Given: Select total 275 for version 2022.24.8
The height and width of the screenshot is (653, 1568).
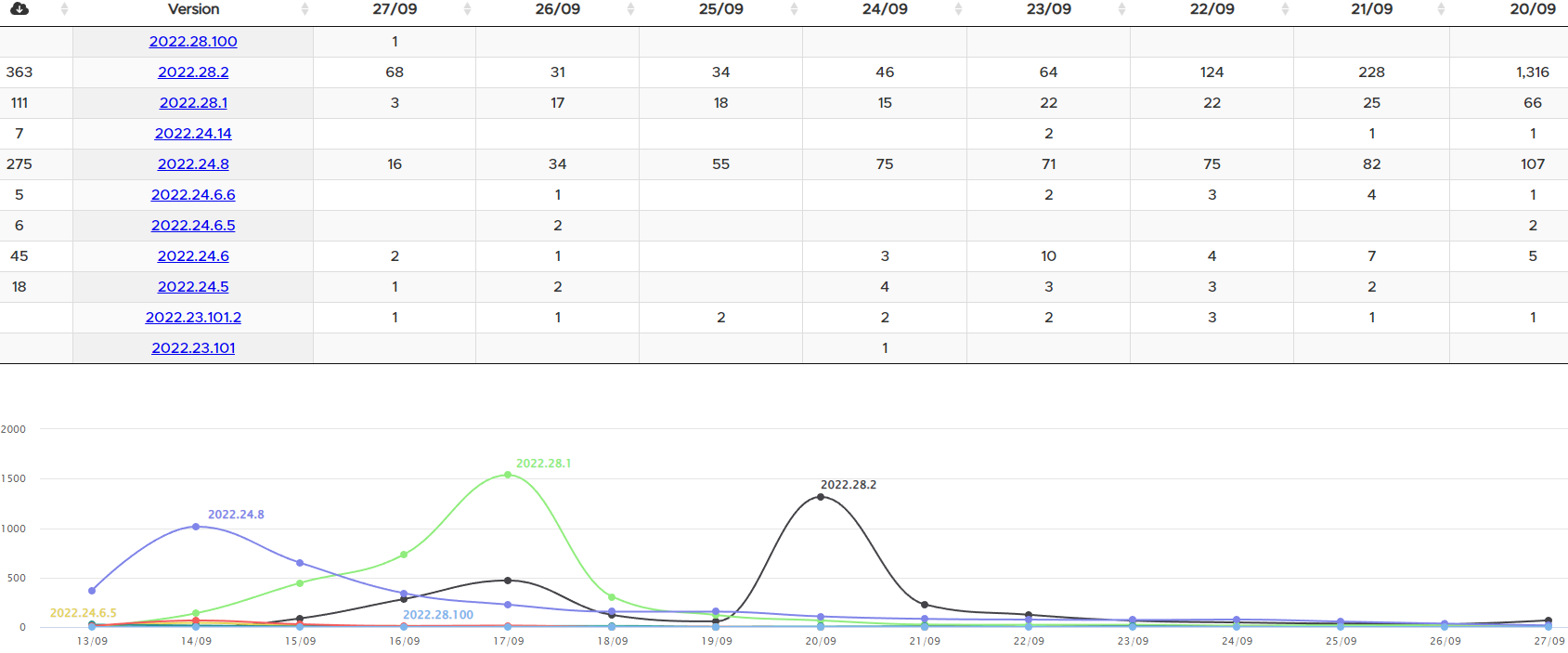Looking at the screenshot, I should pos(19,164).
